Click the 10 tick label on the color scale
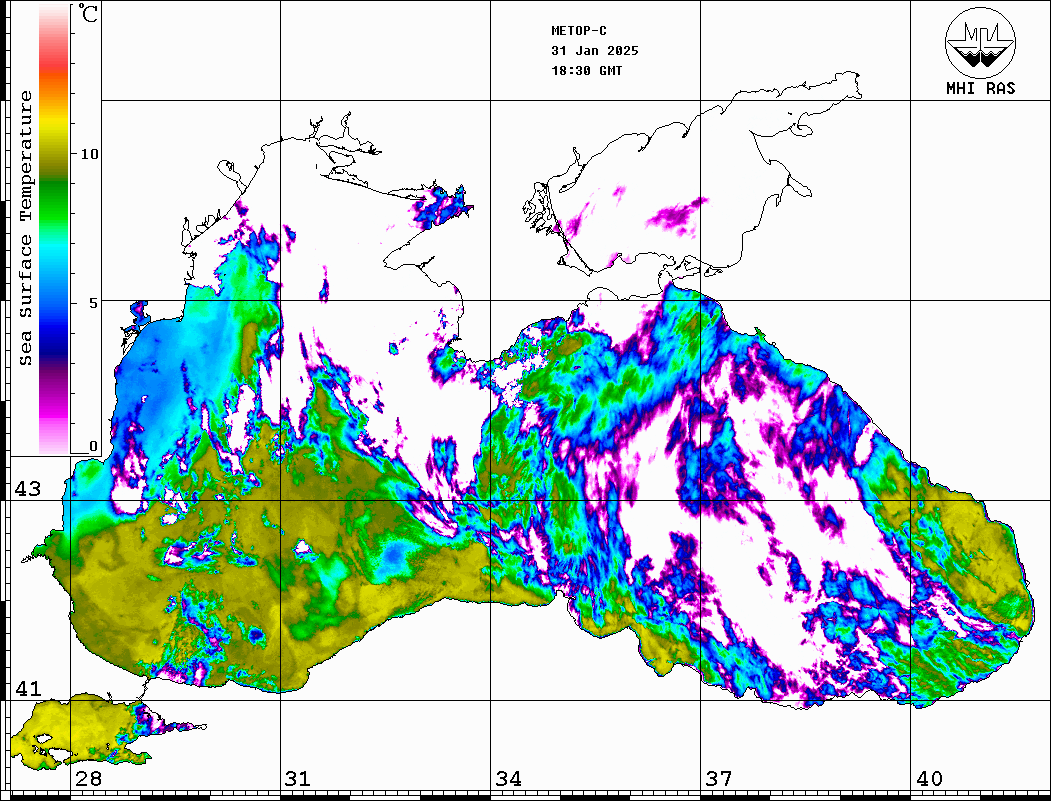 [89, 154]
